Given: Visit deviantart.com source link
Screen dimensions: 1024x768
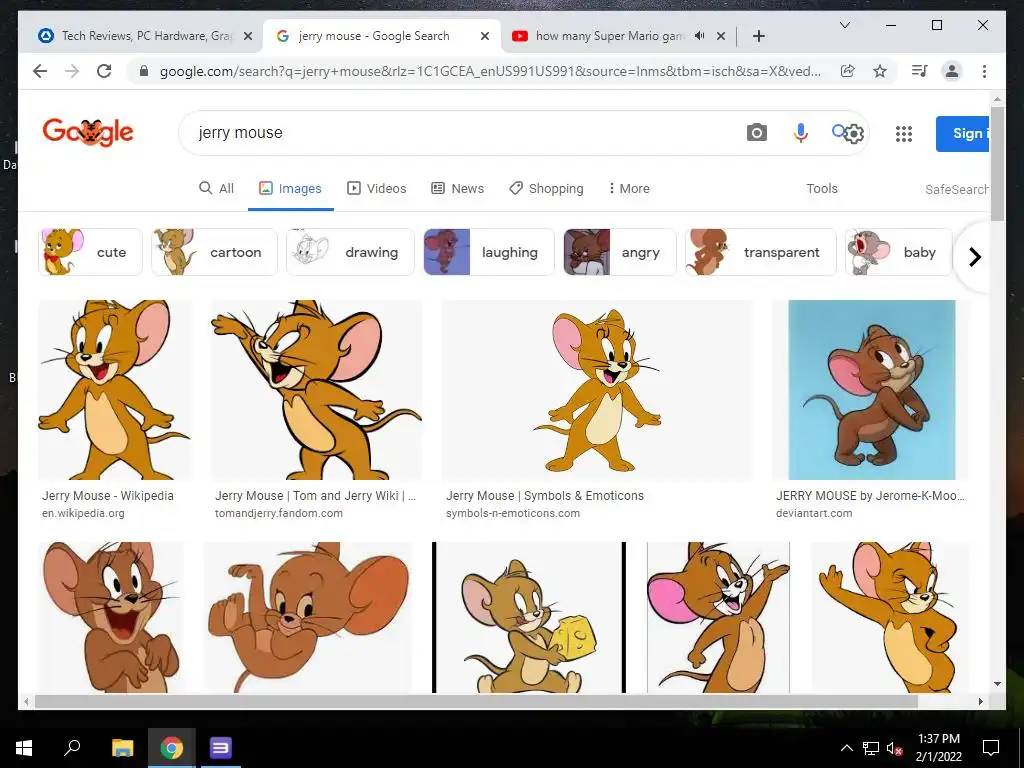Looking at the screenshot, I should pos(814,513).
